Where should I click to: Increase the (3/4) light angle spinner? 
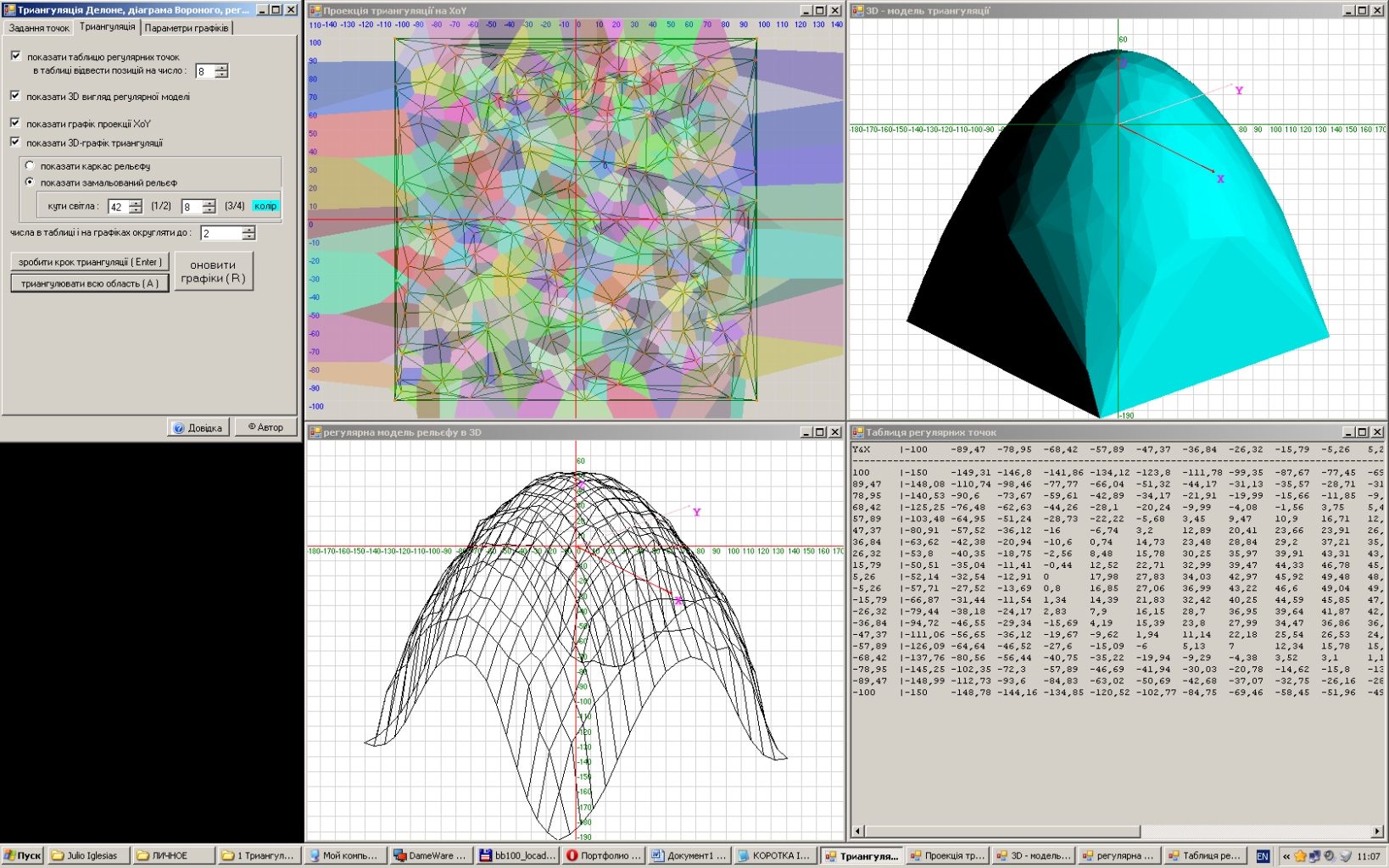coord(209,203)
